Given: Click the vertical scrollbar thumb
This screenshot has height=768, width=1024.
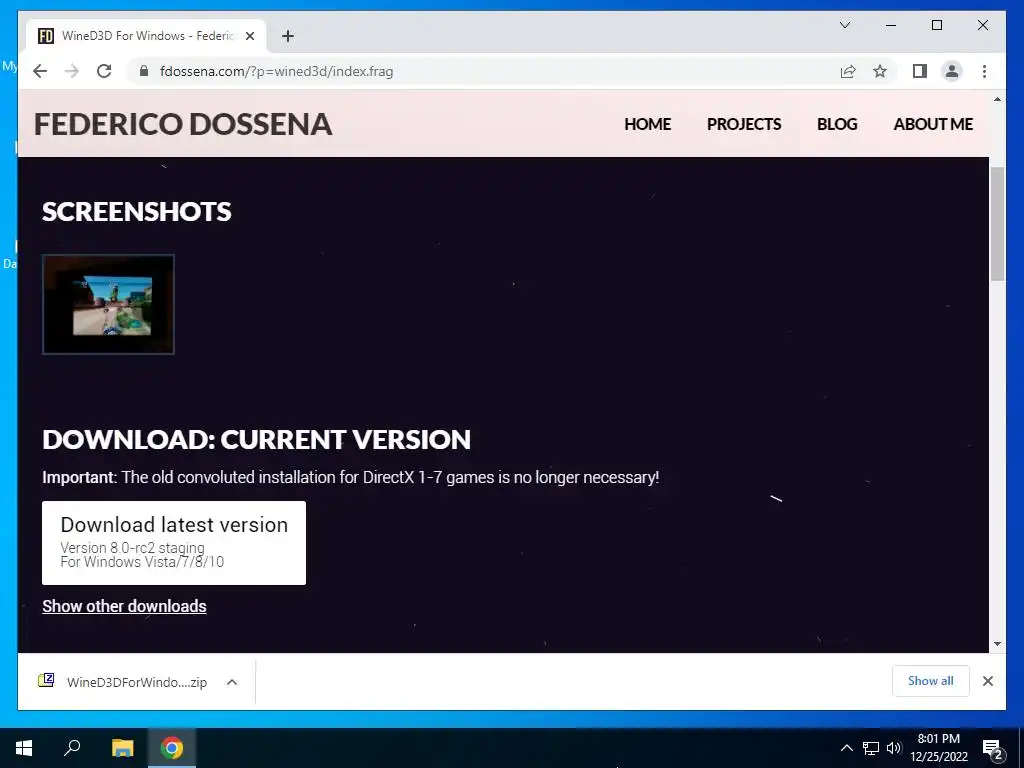Looking at the screenshot, I should (x=997, y=224).
